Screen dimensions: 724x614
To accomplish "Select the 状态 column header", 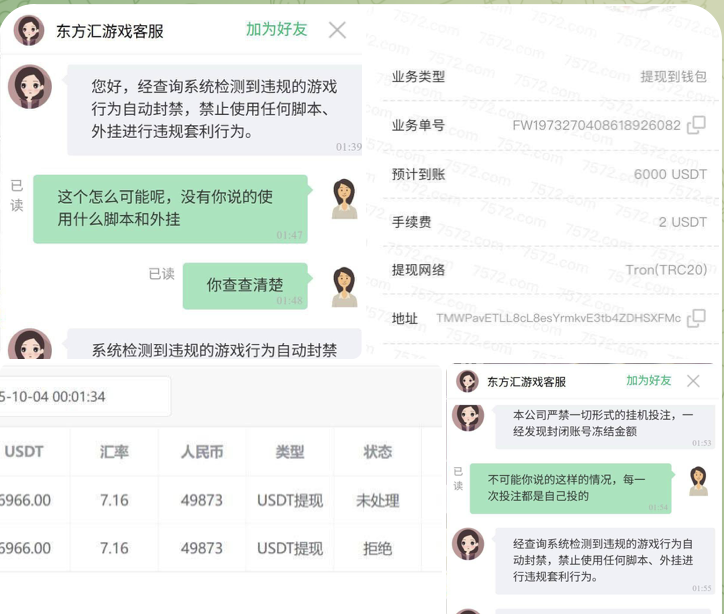I will [x=377, y=452].
